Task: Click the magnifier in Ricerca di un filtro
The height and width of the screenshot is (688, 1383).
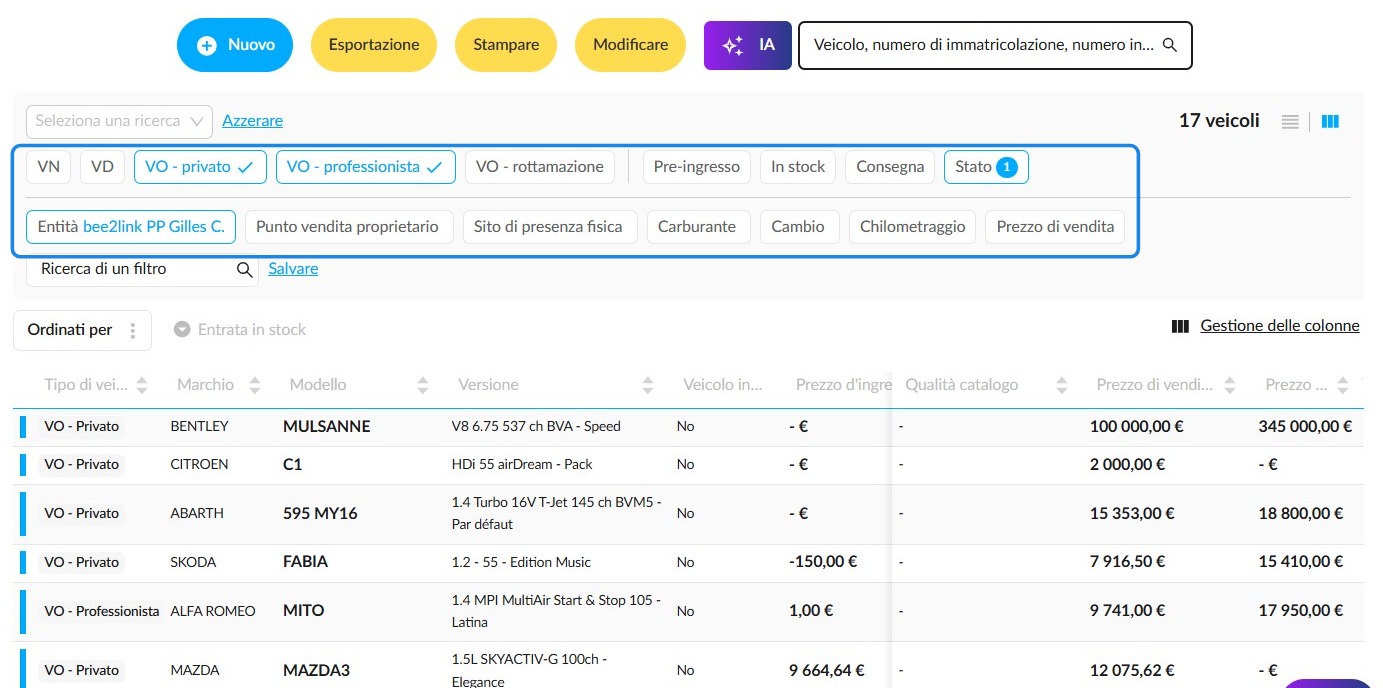Action: coord(244,269)
